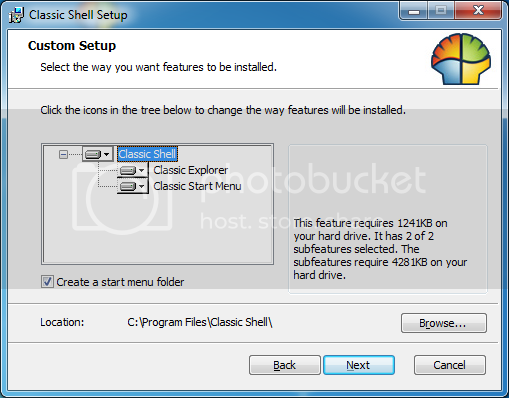
Task: Click the install location path text
Action: click(200, 322)
